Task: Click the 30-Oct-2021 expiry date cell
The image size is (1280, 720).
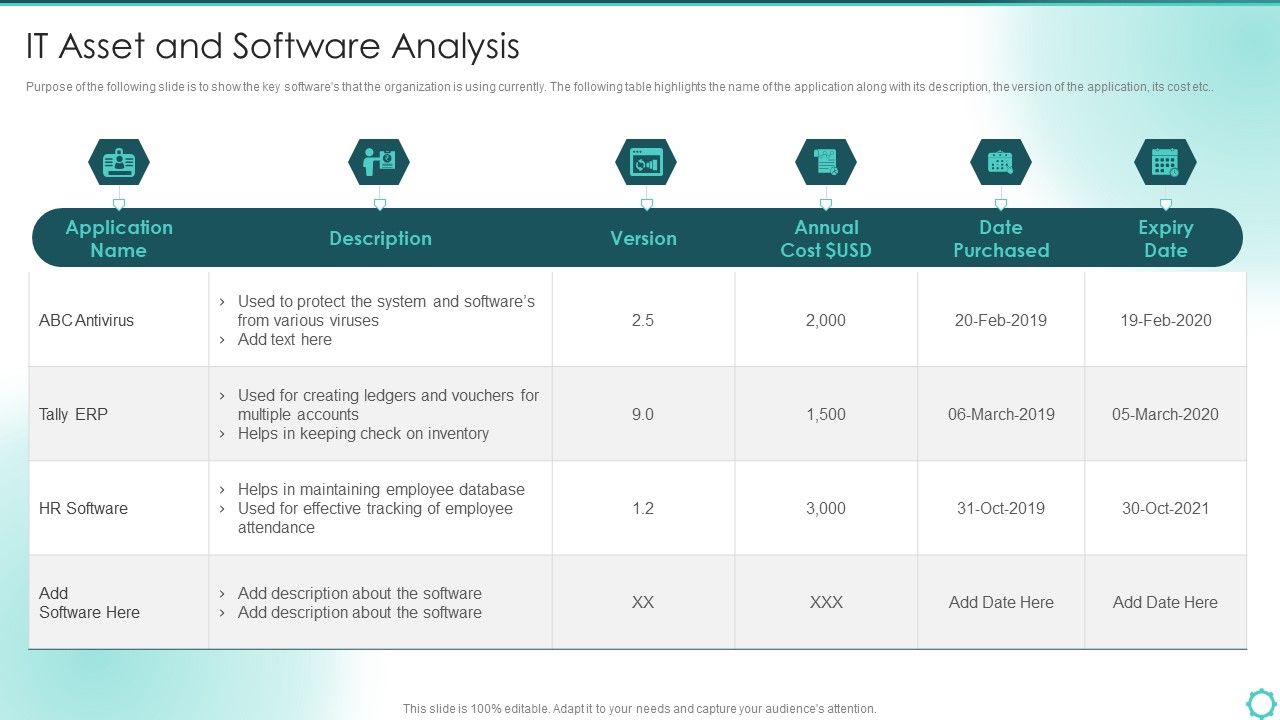Action: click(x=1166, y=508)
